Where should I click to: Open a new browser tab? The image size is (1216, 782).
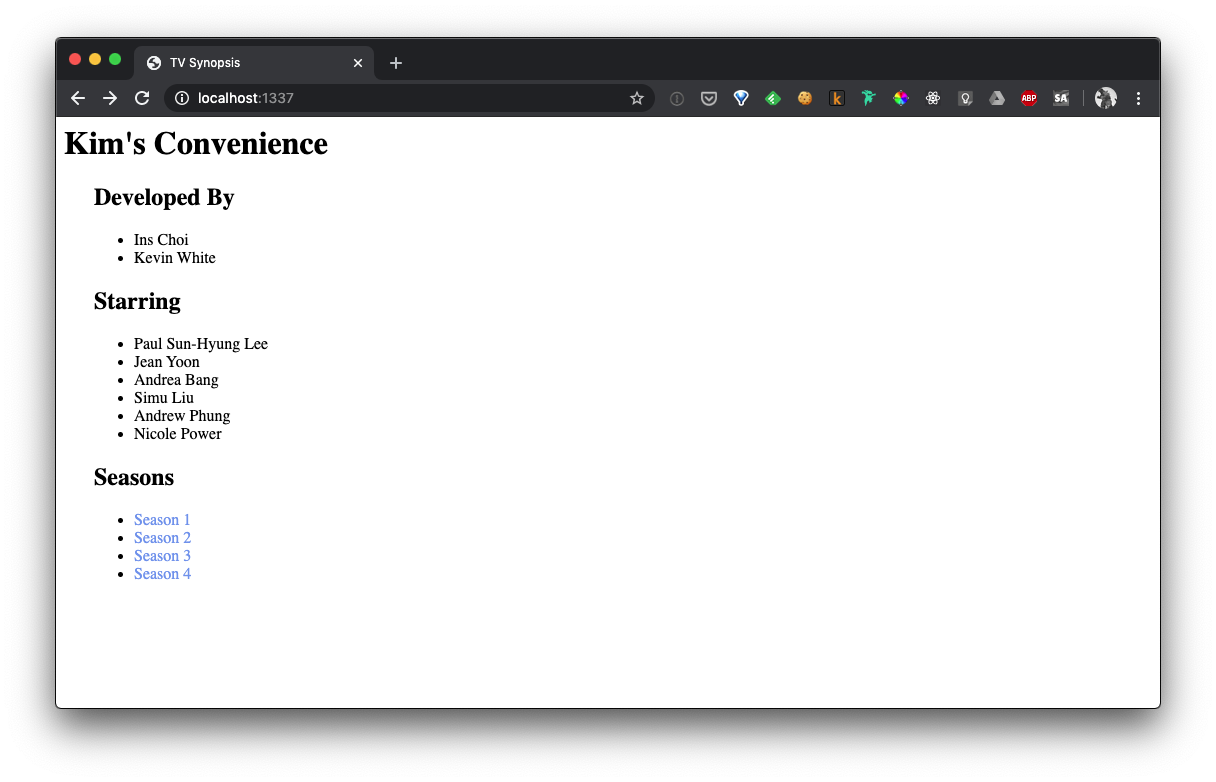pos(396,63)
